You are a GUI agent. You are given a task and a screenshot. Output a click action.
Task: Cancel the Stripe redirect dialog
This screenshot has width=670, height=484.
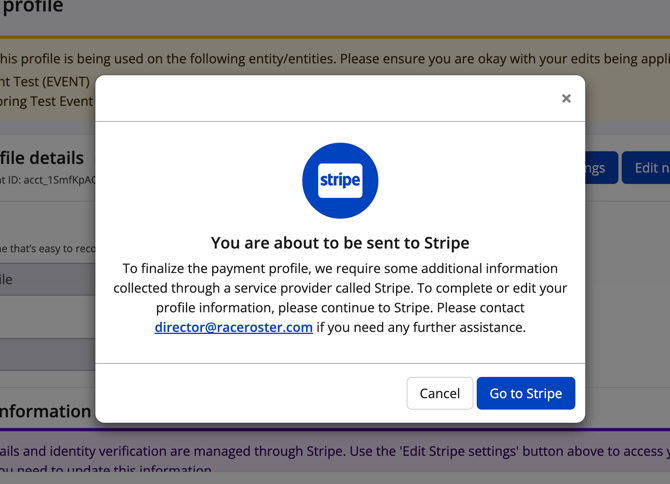pyautogui.click(x=440, y=393)
